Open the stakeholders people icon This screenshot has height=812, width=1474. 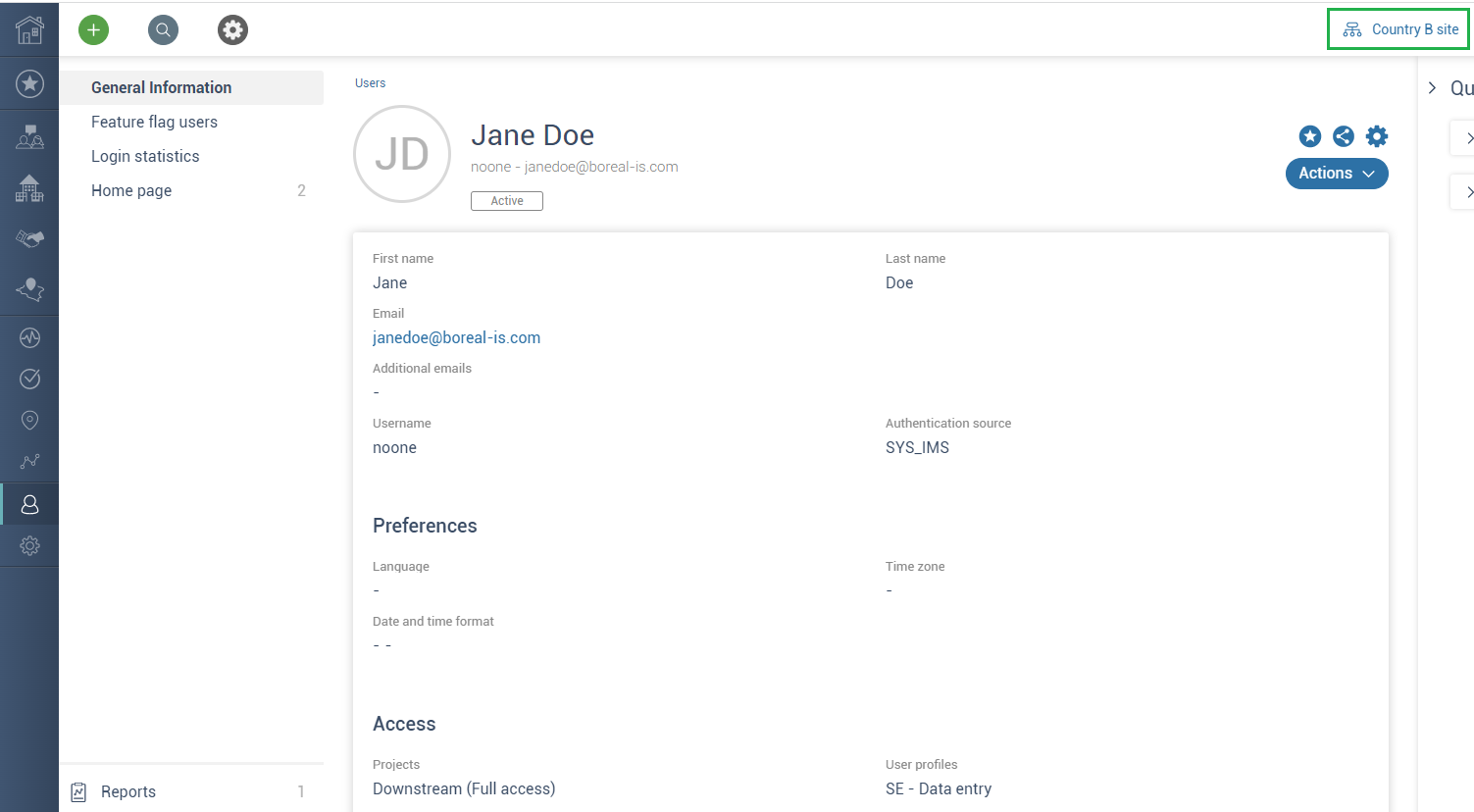pos(29,136)
